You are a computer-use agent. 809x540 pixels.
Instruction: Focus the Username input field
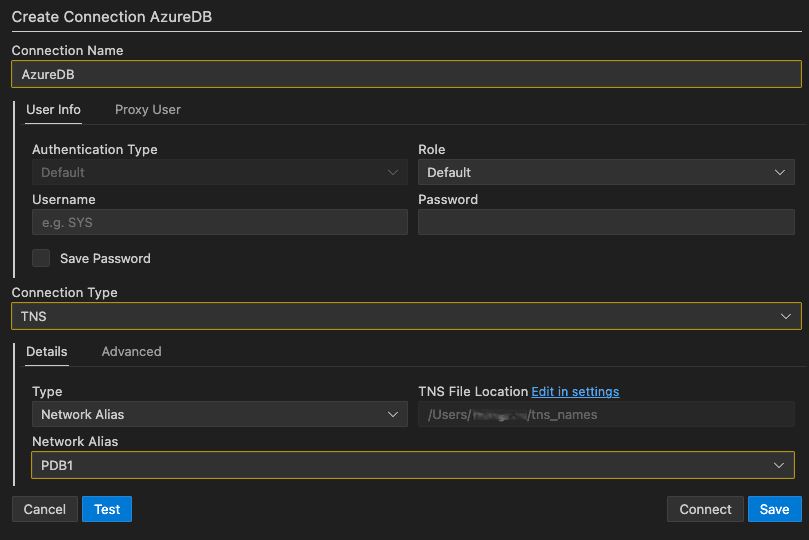click(219, 222)
